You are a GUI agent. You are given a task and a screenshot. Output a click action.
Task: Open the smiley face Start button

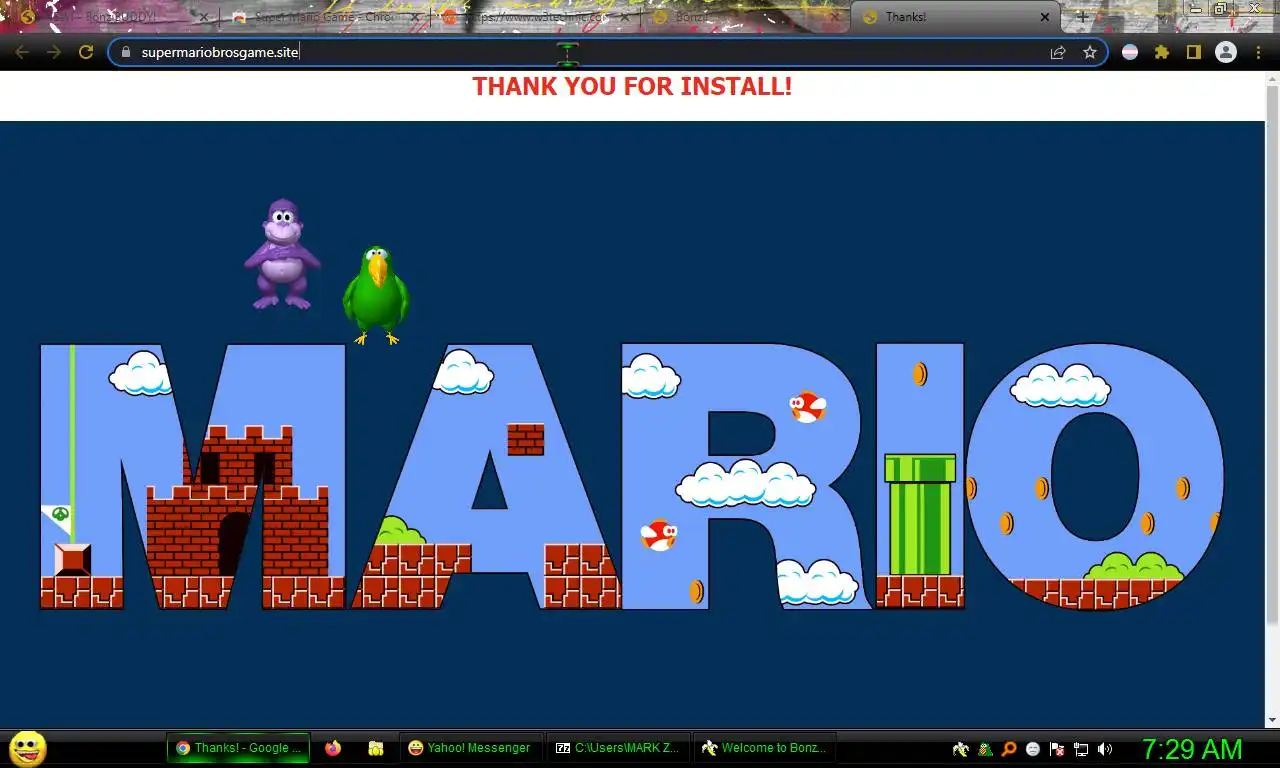(x=27, y=748)
